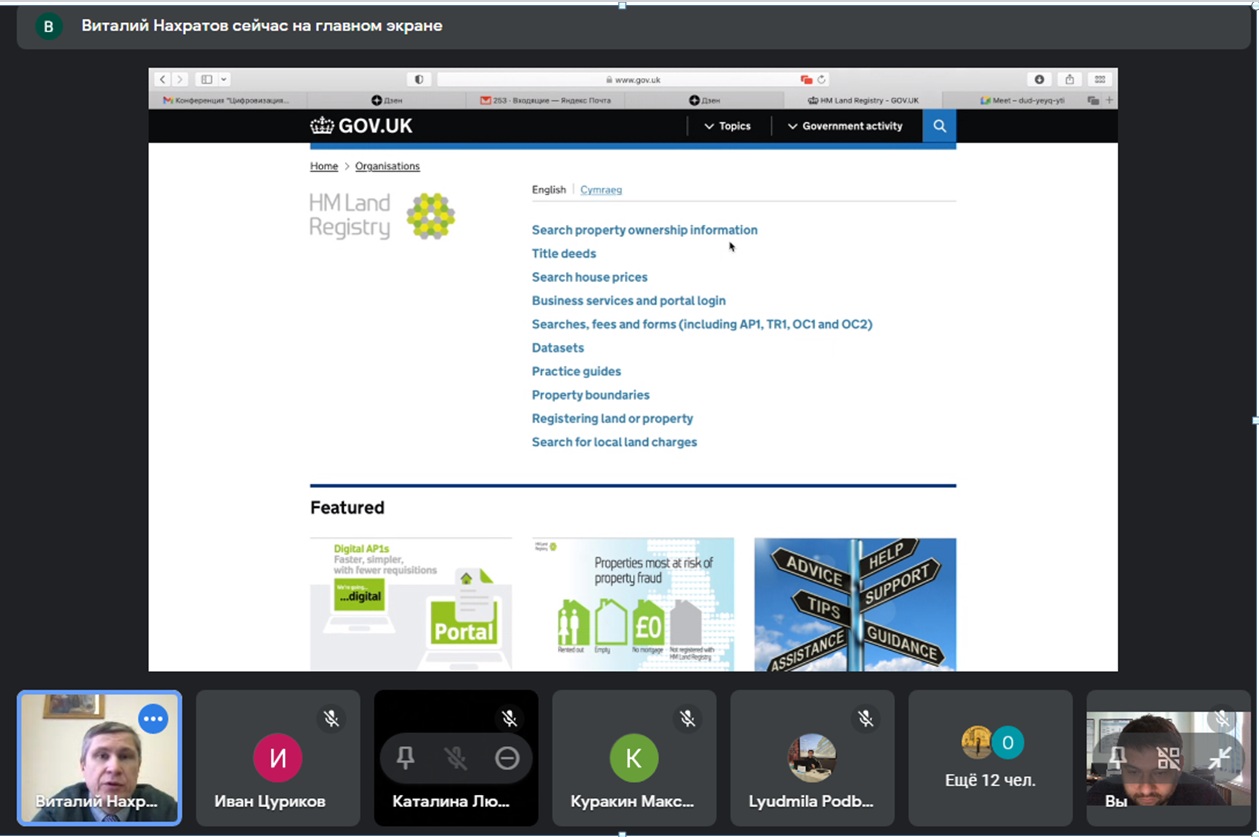Mute the Каталина participant's microphone
Image resolution: width=1259 pixels, height=837 pixels.
point(456,758)
